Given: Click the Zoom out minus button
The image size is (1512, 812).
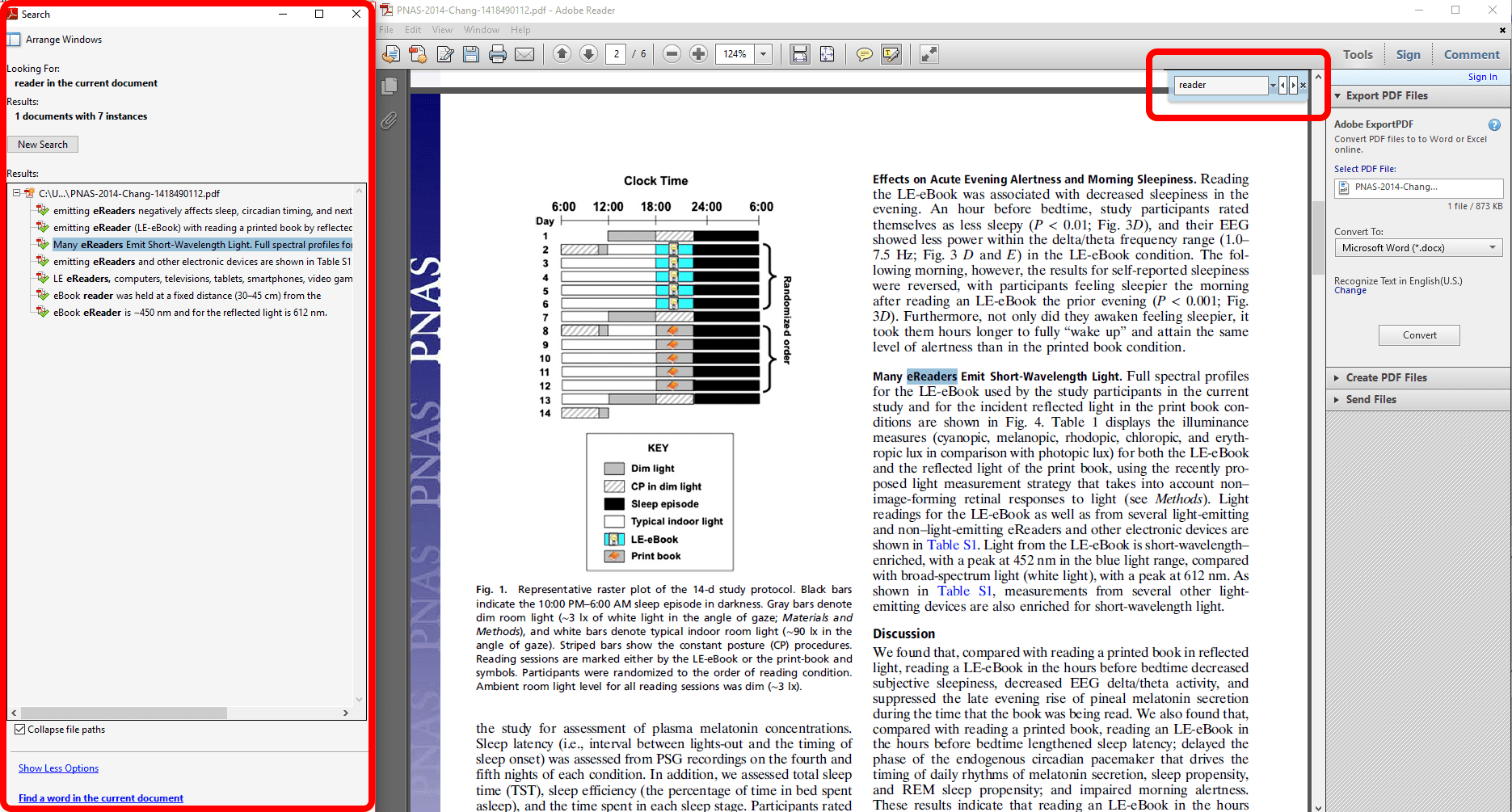Looking at the screenshot, I should (672, 54).
